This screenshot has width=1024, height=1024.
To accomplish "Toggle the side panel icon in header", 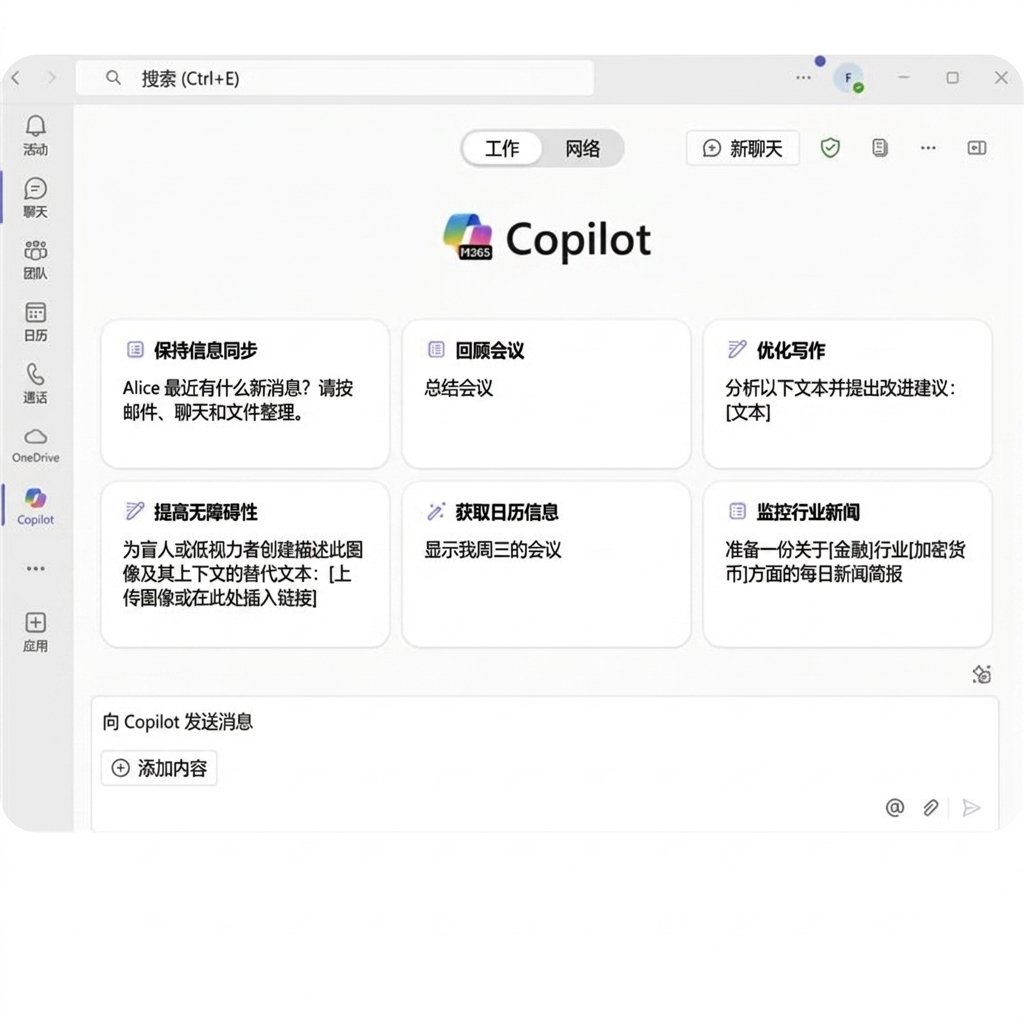I will 977,148.
